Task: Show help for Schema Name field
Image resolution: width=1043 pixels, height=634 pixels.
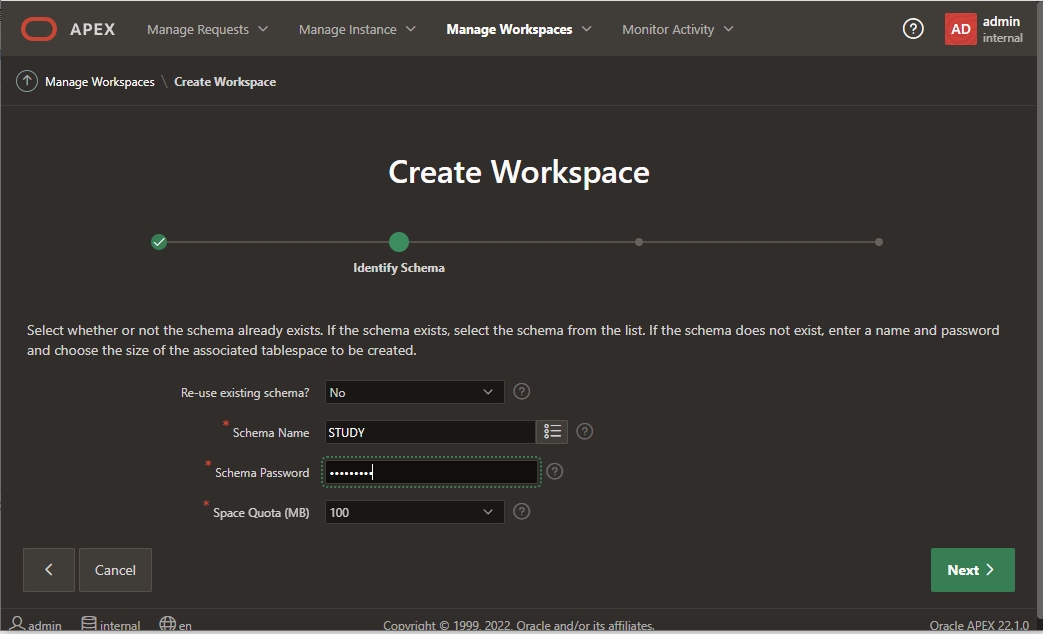Action: click(585, 432)
